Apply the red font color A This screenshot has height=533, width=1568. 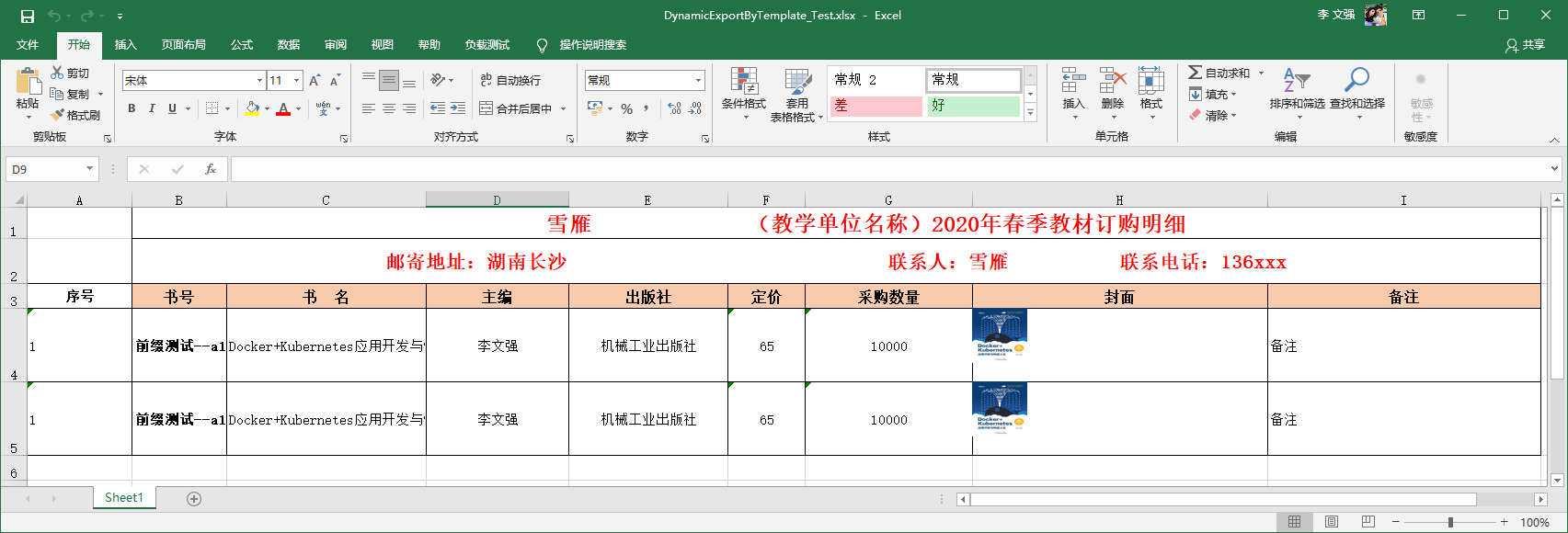click(283, 108)
